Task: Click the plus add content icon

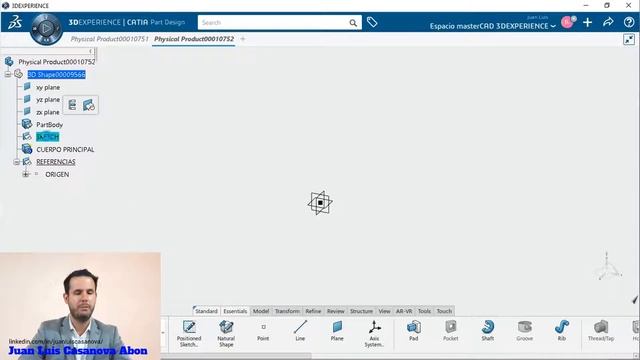Action: pyautogui.click(x=587, y=22)
